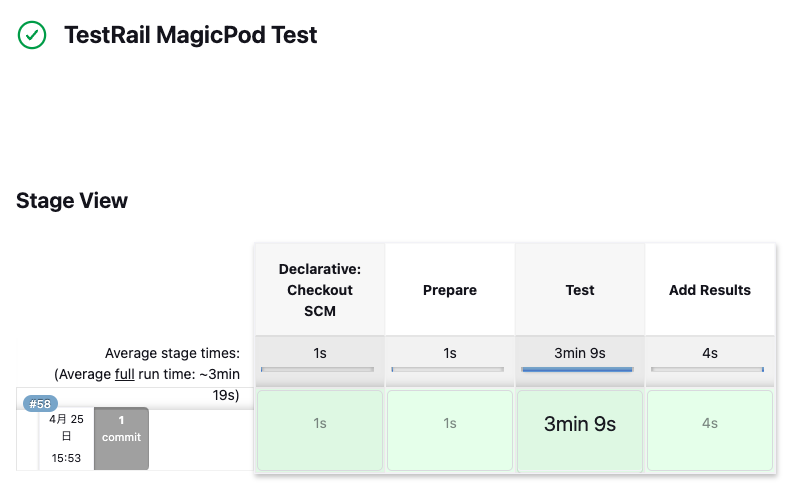Click the Checkout SCM average time bar
This screenshot has width=793, height=485.
coord(317,370)
